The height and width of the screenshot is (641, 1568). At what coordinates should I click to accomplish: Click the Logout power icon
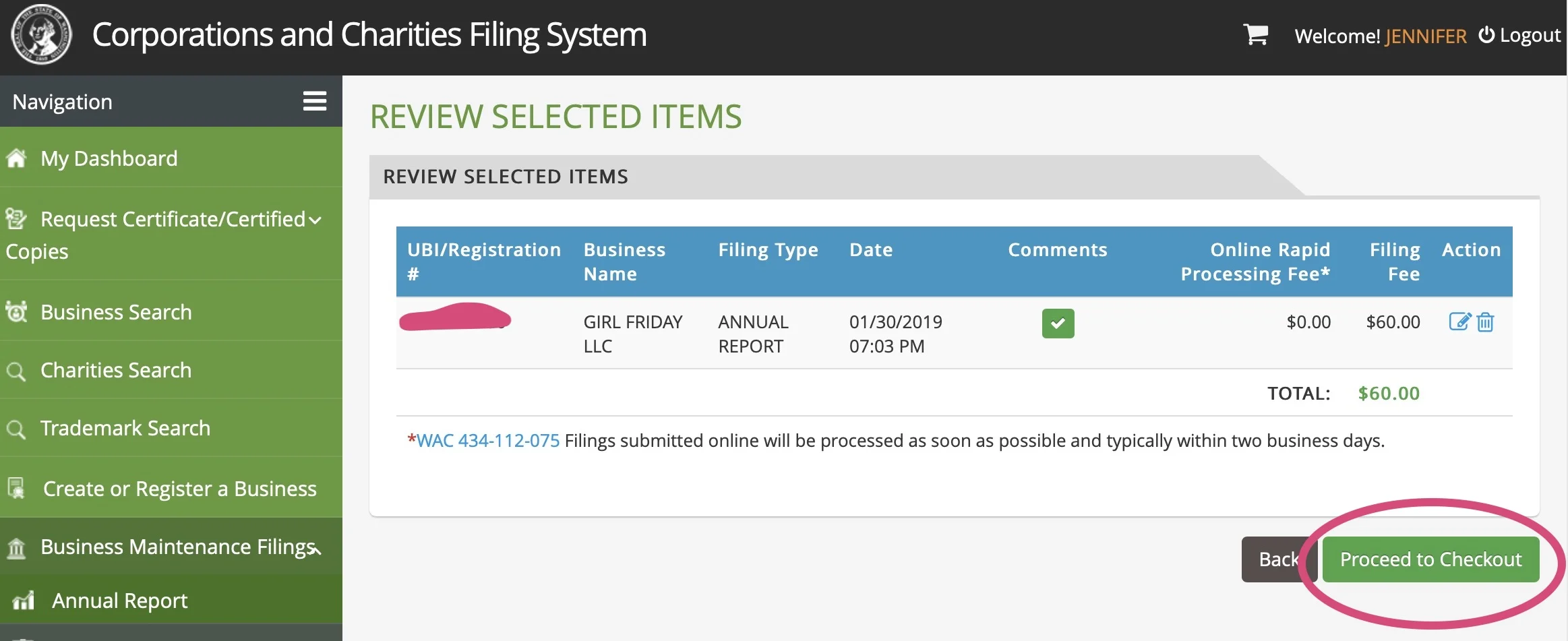1486,34
